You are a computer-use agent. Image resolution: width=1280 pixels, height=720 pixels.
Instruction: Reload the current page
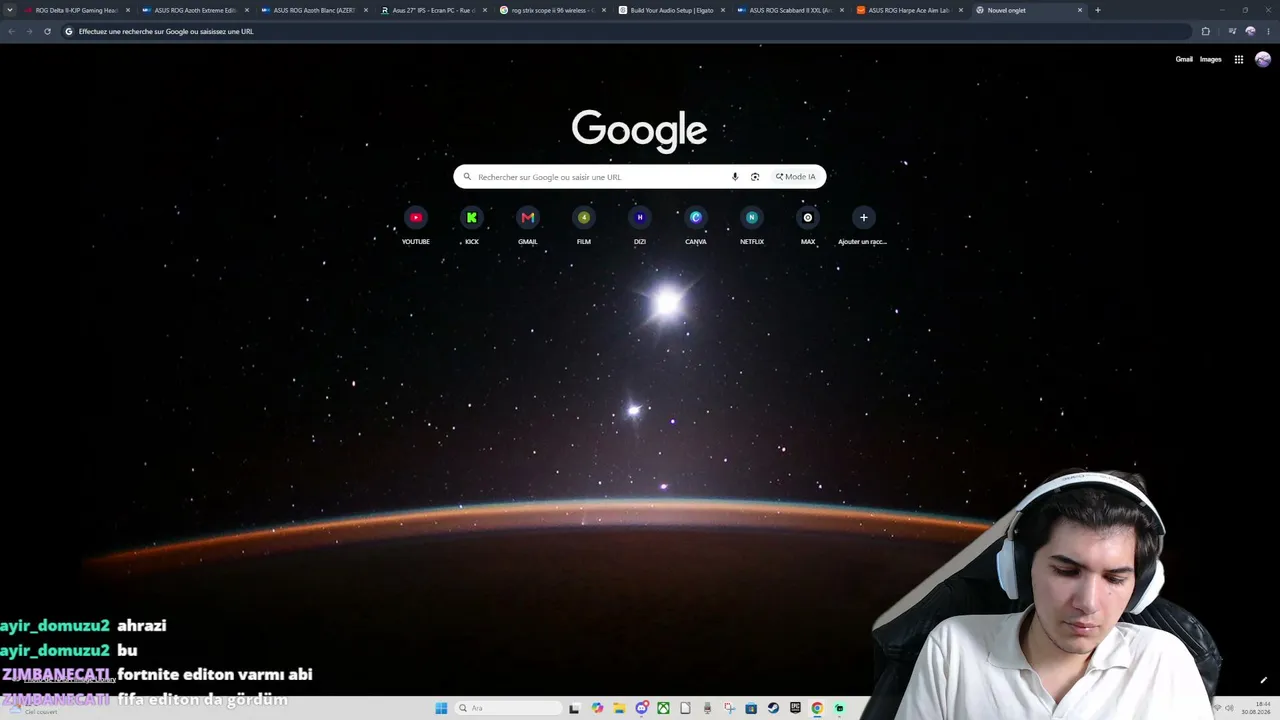tap(47, 31)
